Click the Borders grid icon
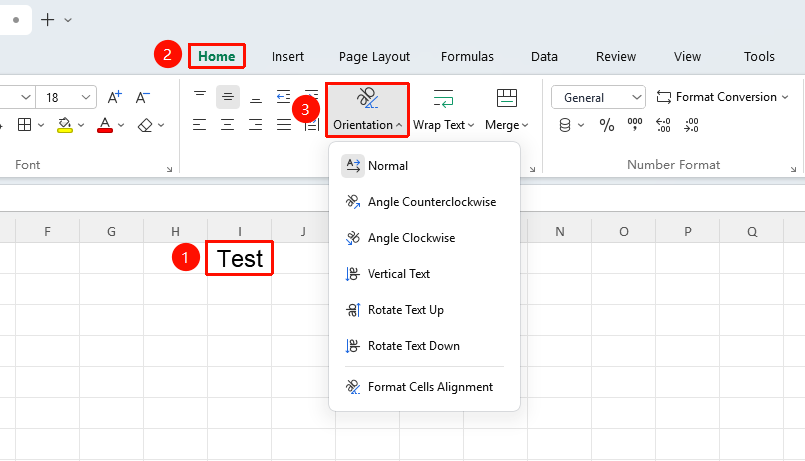 coord(24,125)
